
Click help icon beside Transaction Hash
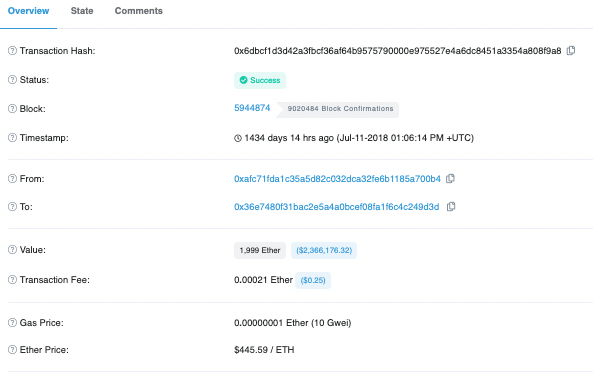[12, 51]
